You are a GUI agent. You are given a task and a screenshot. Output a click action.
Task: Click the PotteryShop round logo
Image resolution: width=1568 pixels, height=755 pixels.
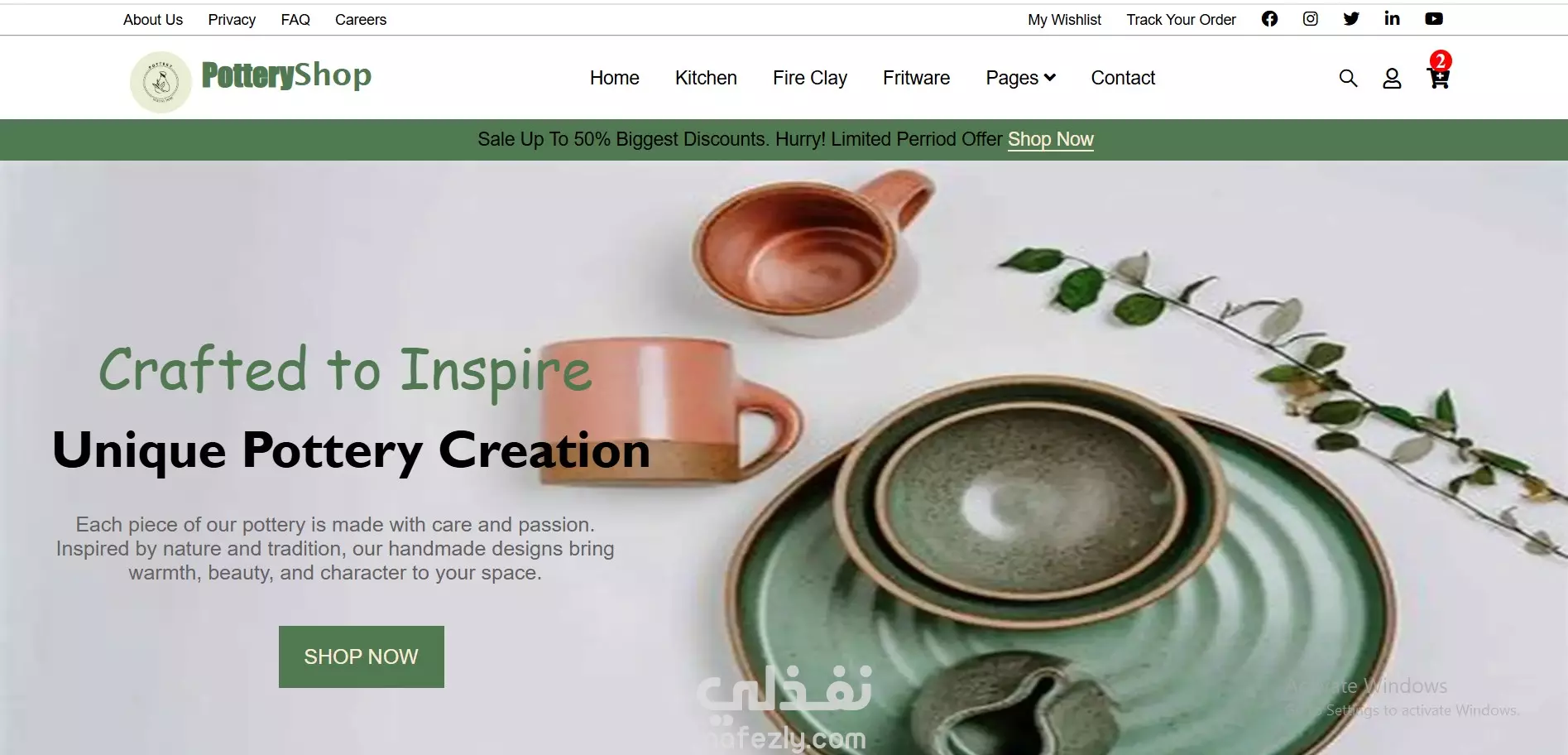coord(161,82)
